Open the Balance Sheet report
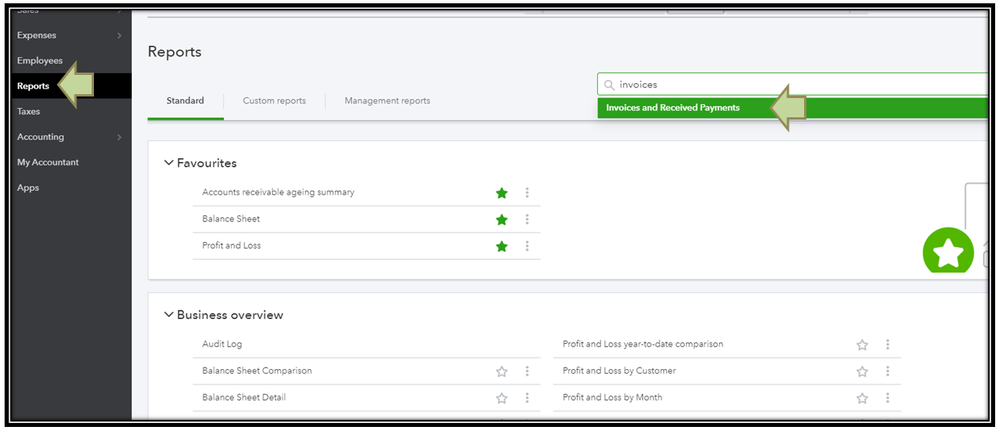 (x=231, y=219)
